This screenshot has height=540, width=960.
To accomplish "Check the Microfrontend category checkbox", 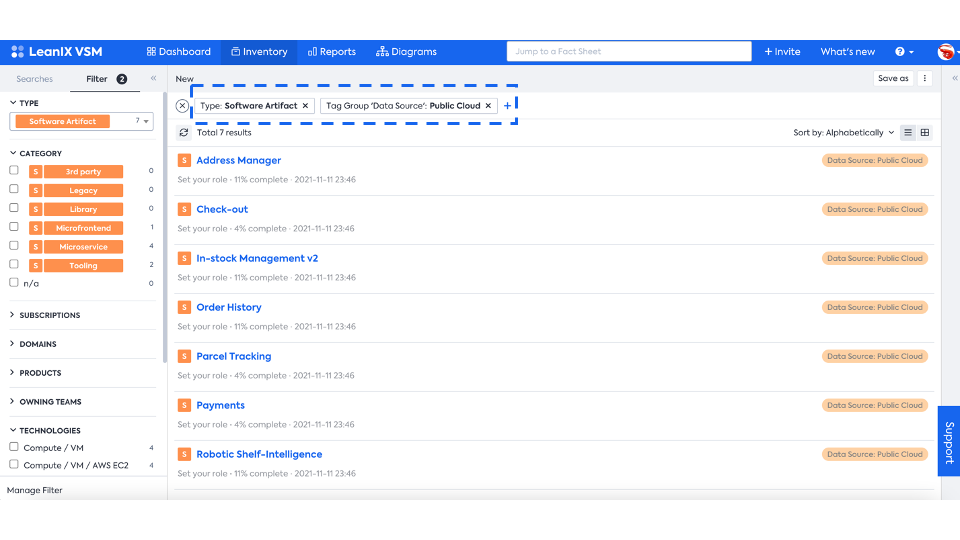I will (14, 227).
